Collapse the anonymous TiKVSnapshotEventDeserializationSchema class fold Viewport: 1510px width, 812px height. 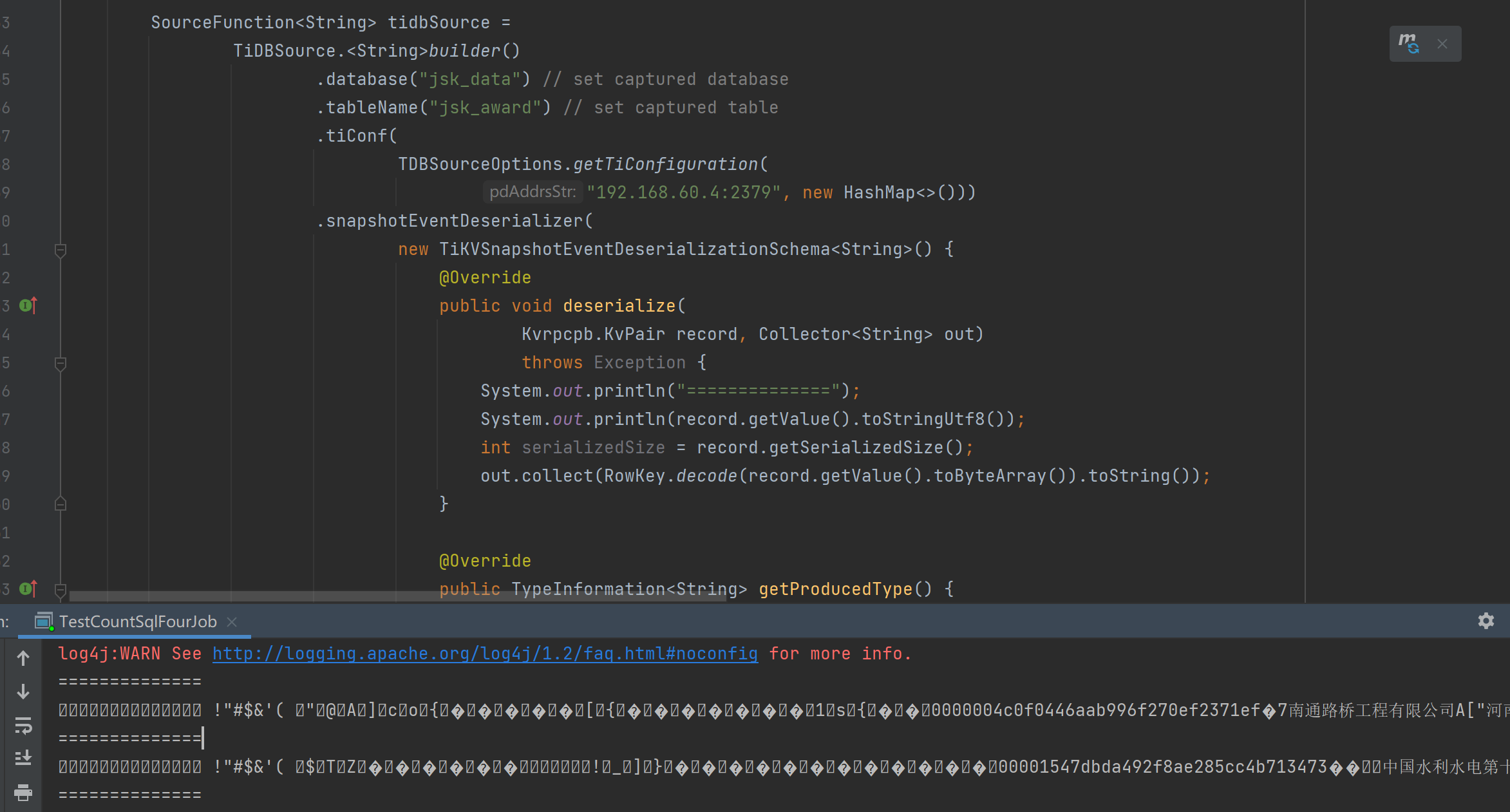[x=61, y=250]
